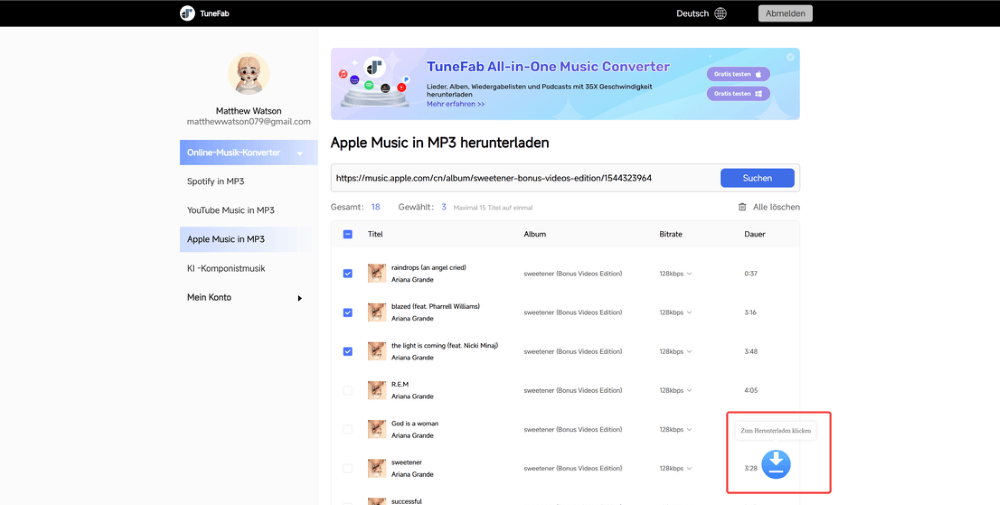Click Gratis testen button for Apple
1000x505 pixels.
pos(738,74)
